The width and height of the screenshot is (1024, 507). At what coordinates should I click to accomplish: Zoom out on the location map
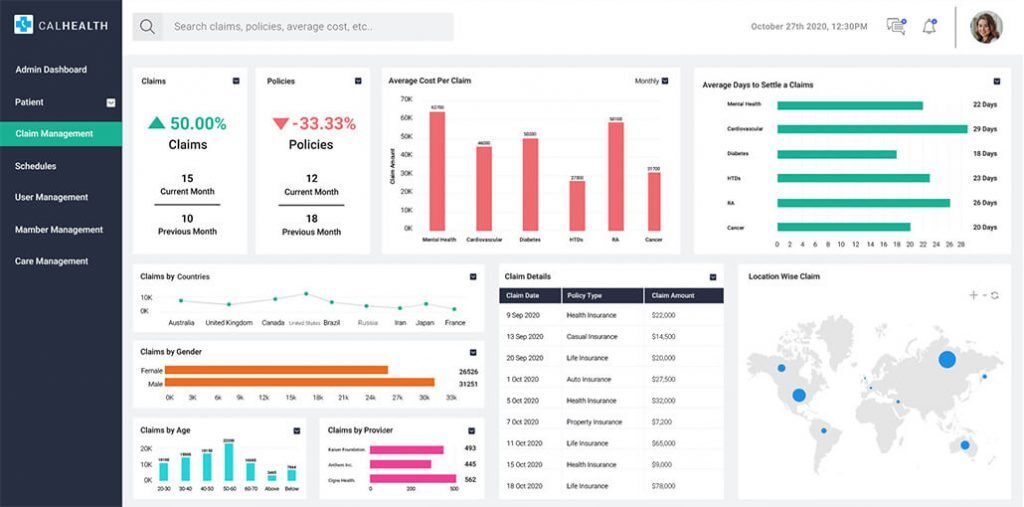(984, 295)
